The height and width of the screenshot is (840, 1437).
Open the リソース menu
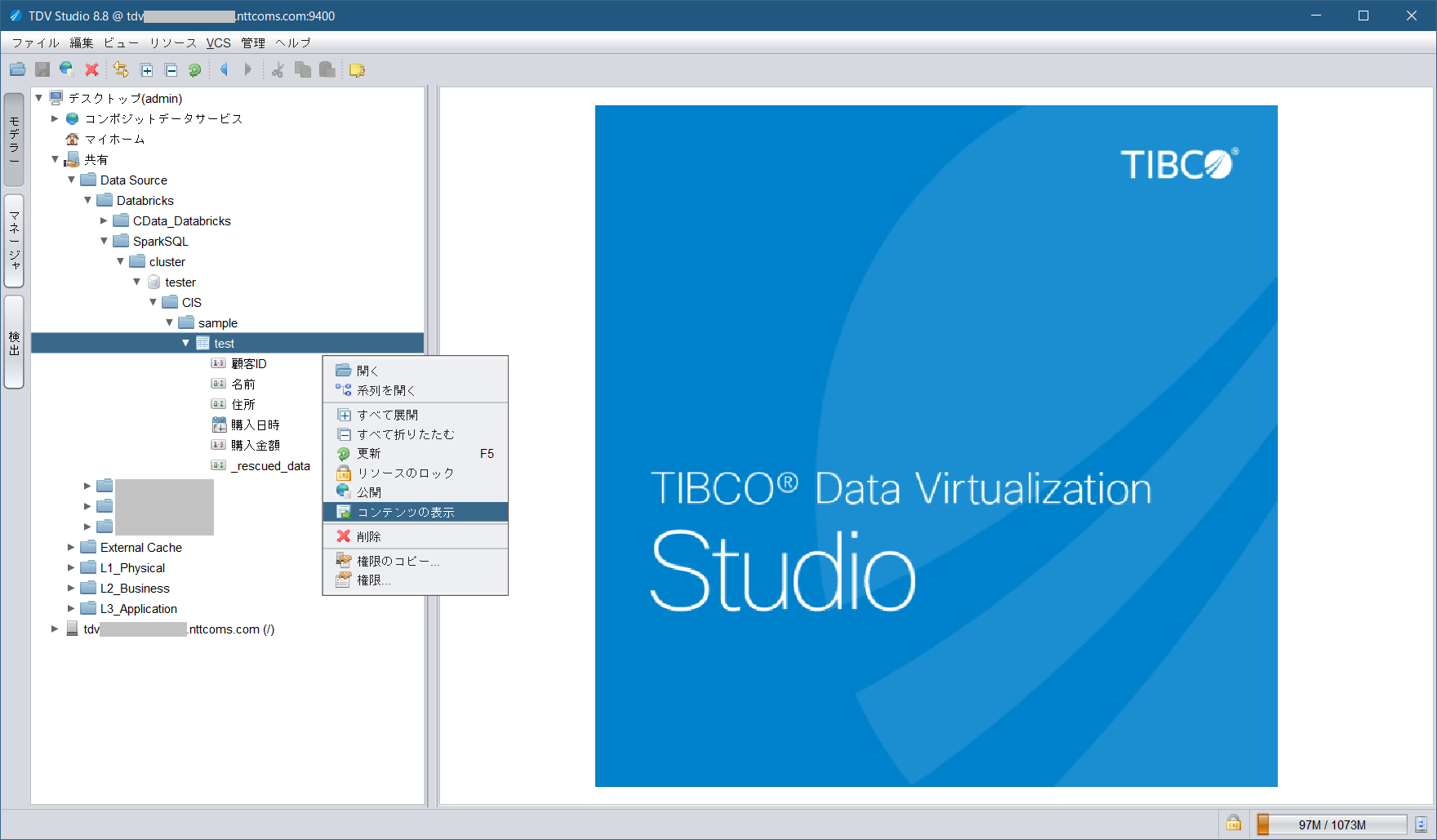(173, 43)
